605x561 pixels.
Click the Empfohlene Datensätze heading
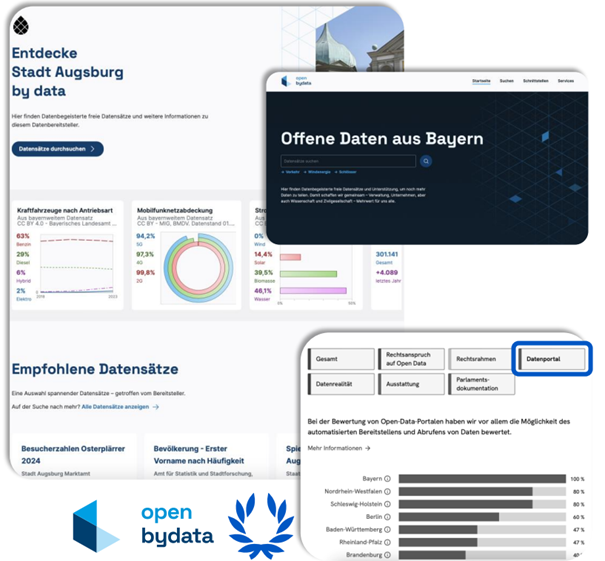(x=95, y=369)
